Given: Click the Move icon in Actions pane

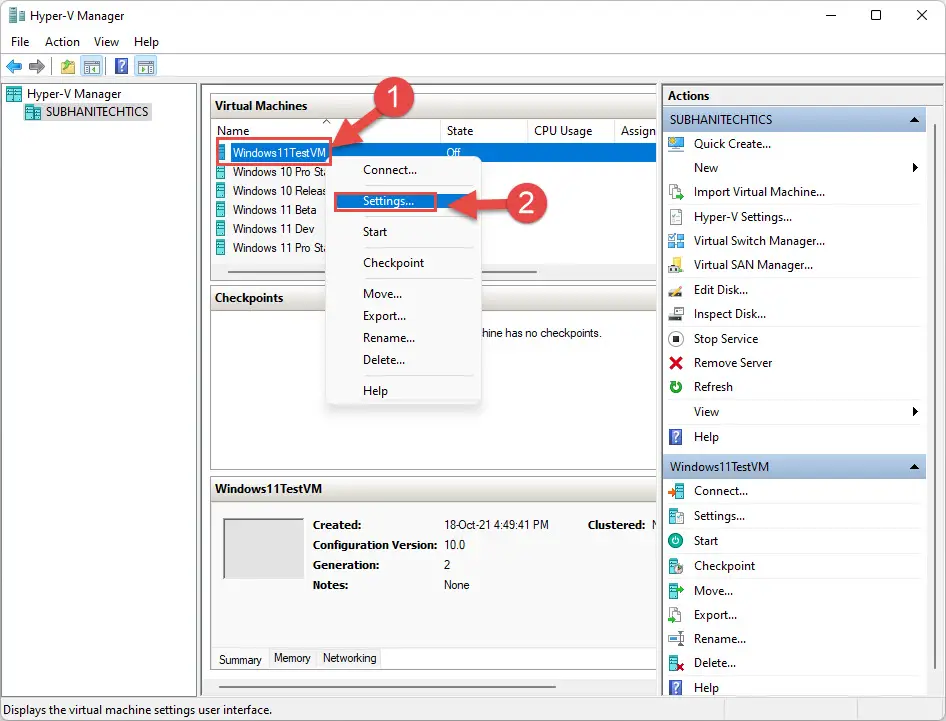Looking at the screenshot, I should (x=676, y=591).
